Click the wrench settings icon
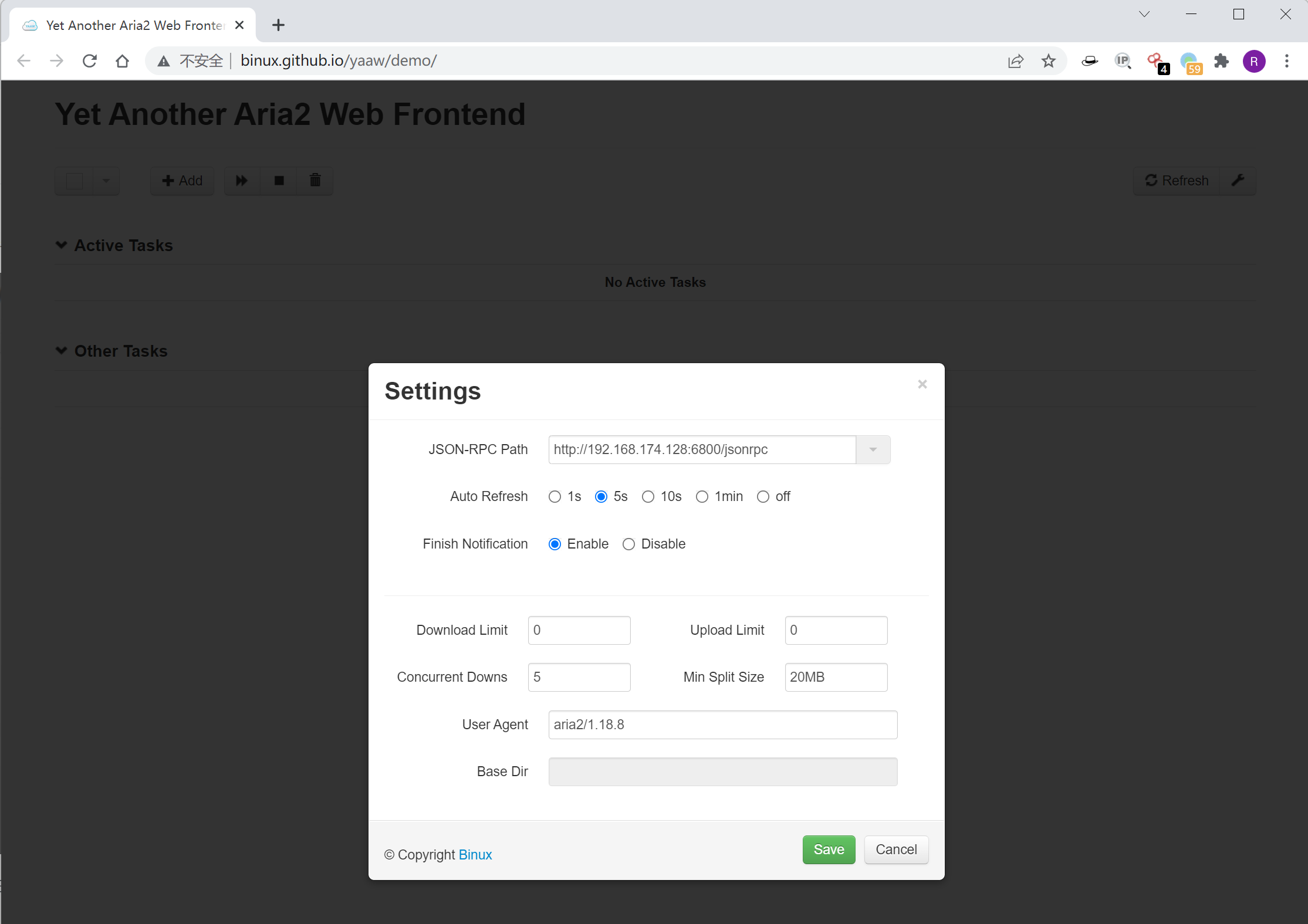The height and width of the screenshot is (924, 1308). [1238, 181]
